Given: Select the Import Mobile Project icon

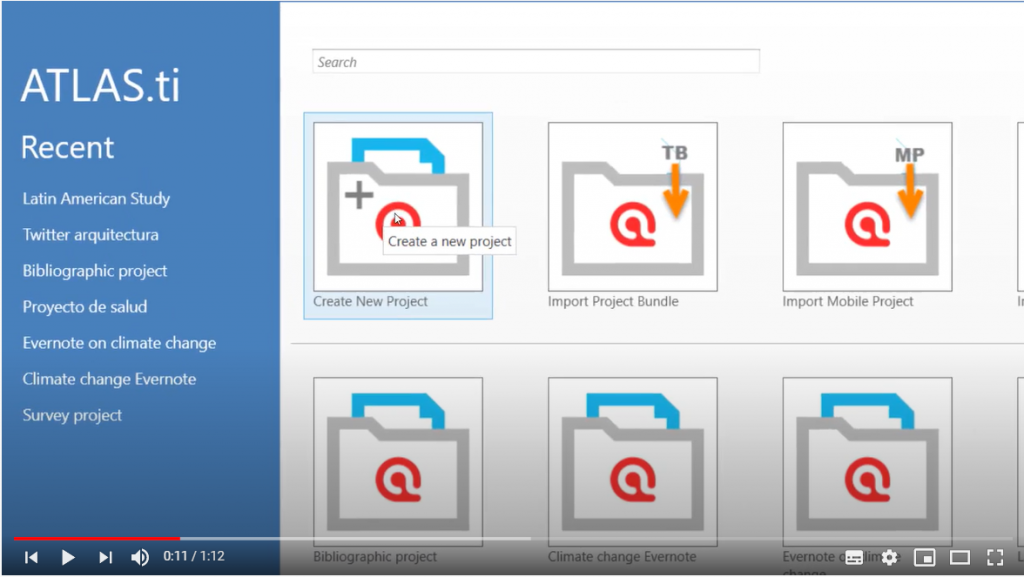Looking at the screenshot, I should (x=866, y=206).
